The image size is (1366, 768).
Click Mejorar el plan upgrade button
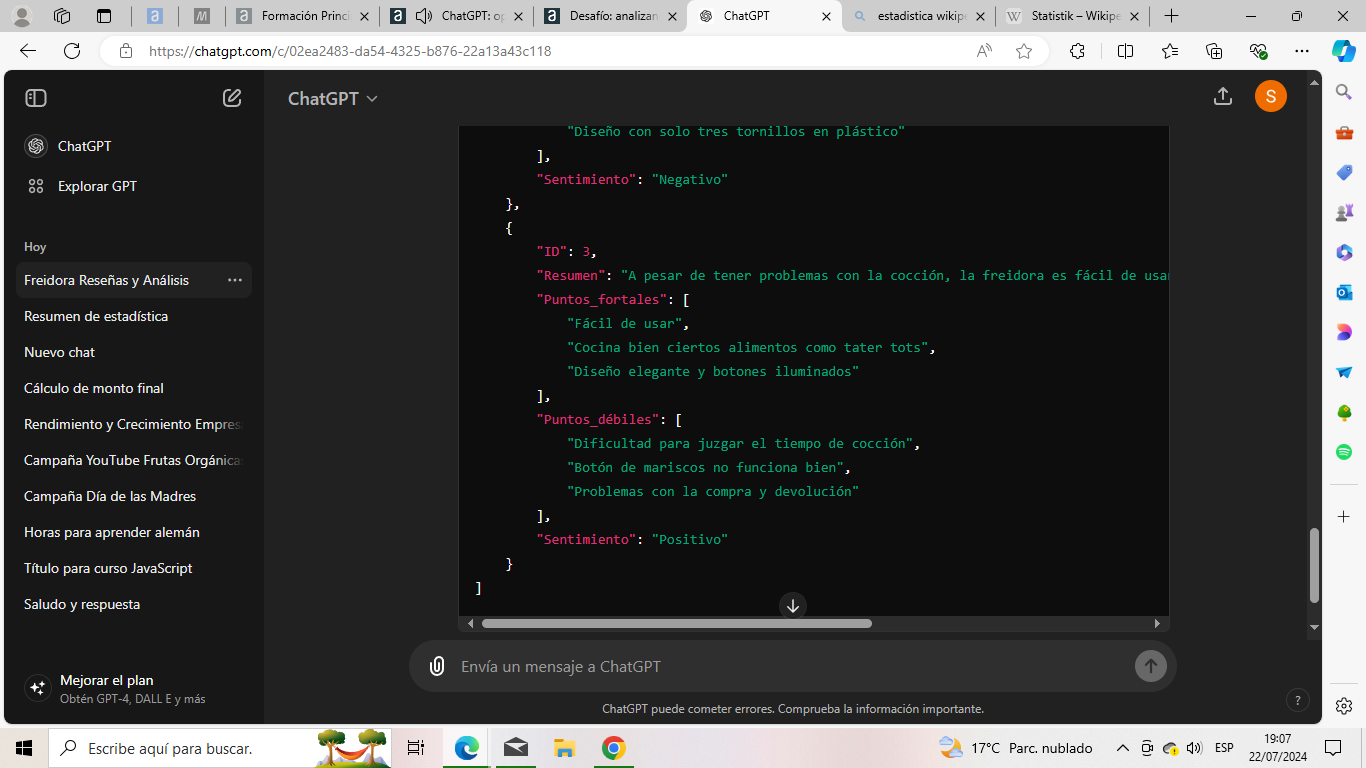click(x=134, y=688)
